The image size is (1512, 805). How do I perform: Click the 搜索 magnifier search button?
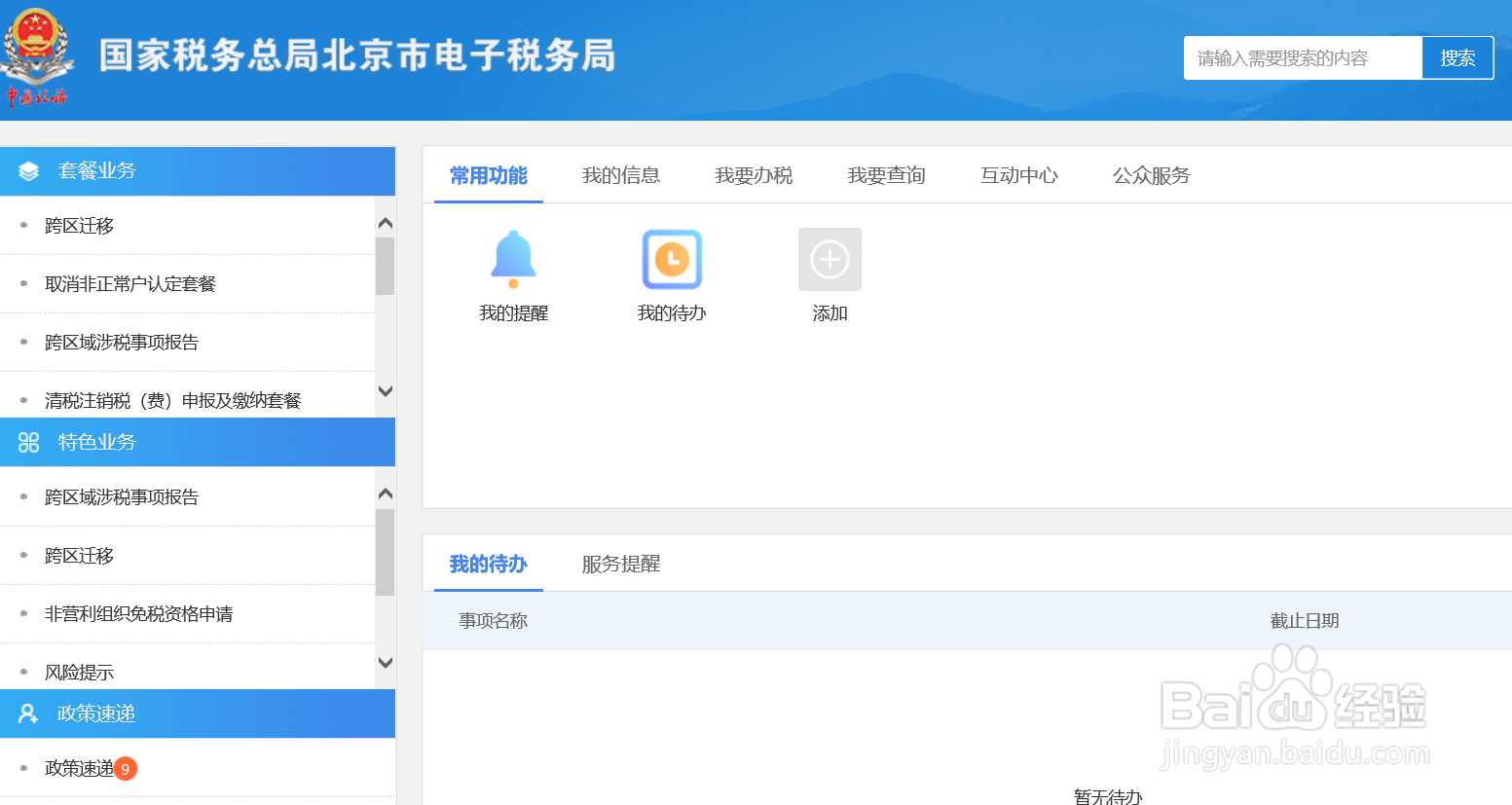(1457, 57)
